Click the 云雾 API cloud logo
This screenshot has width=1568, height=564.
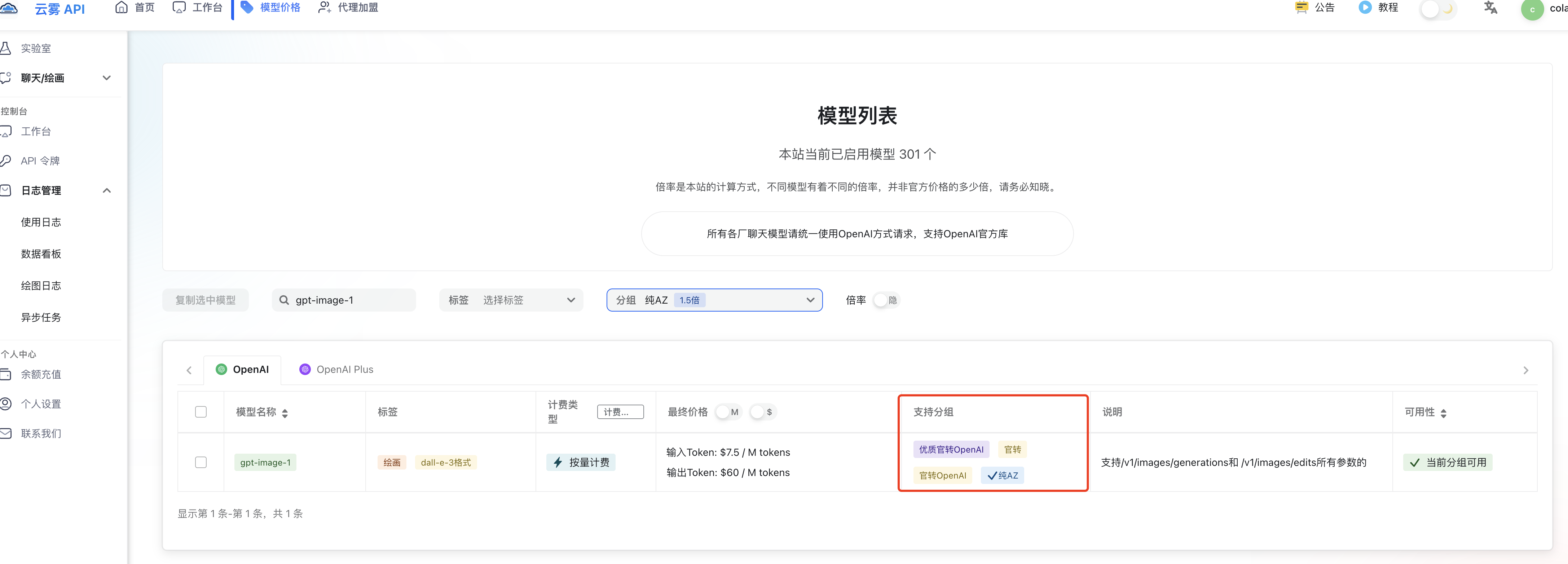9,9
